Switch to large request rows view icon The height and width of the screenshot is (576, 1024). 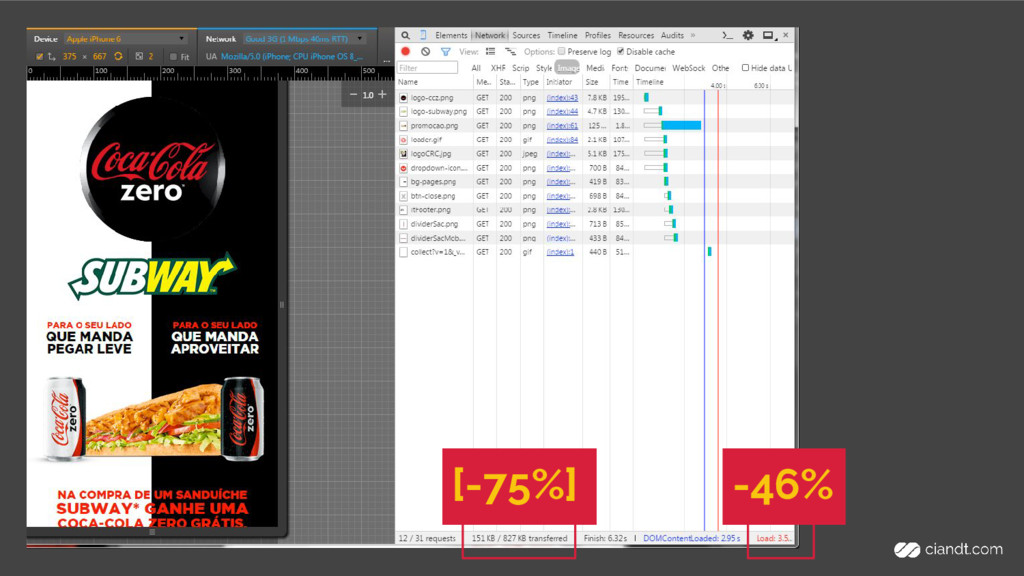click(490, 52)
